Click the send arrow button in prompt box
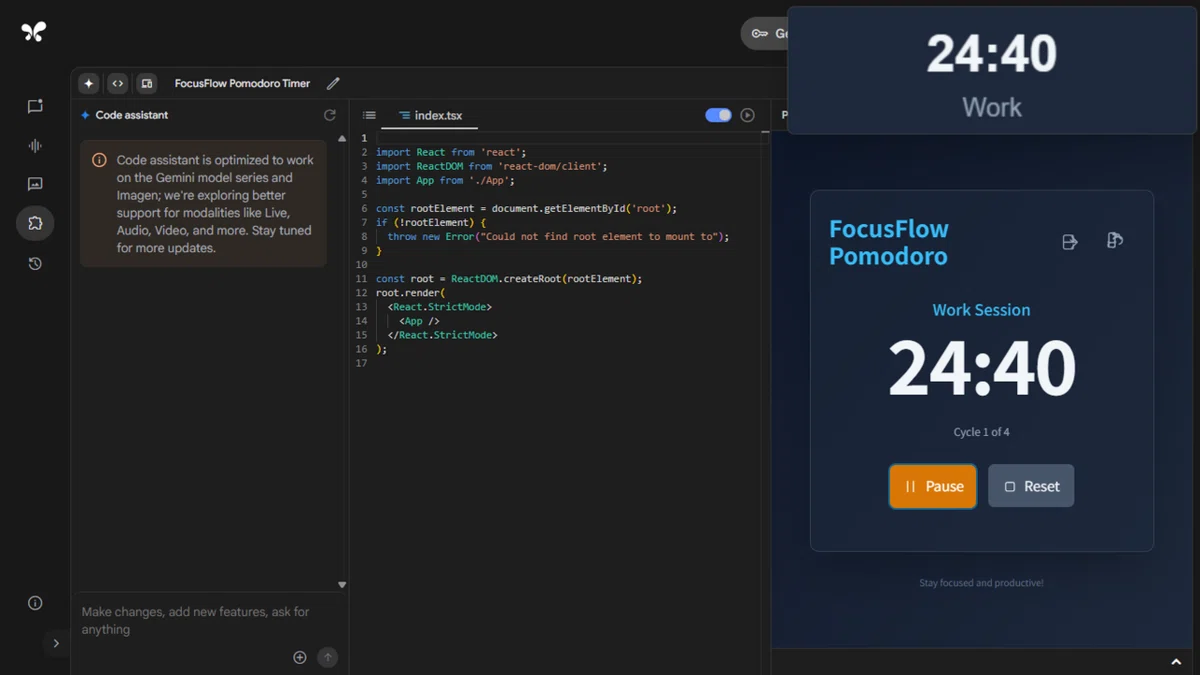Screen dimensions: 1200x675 tap(328, 657)
